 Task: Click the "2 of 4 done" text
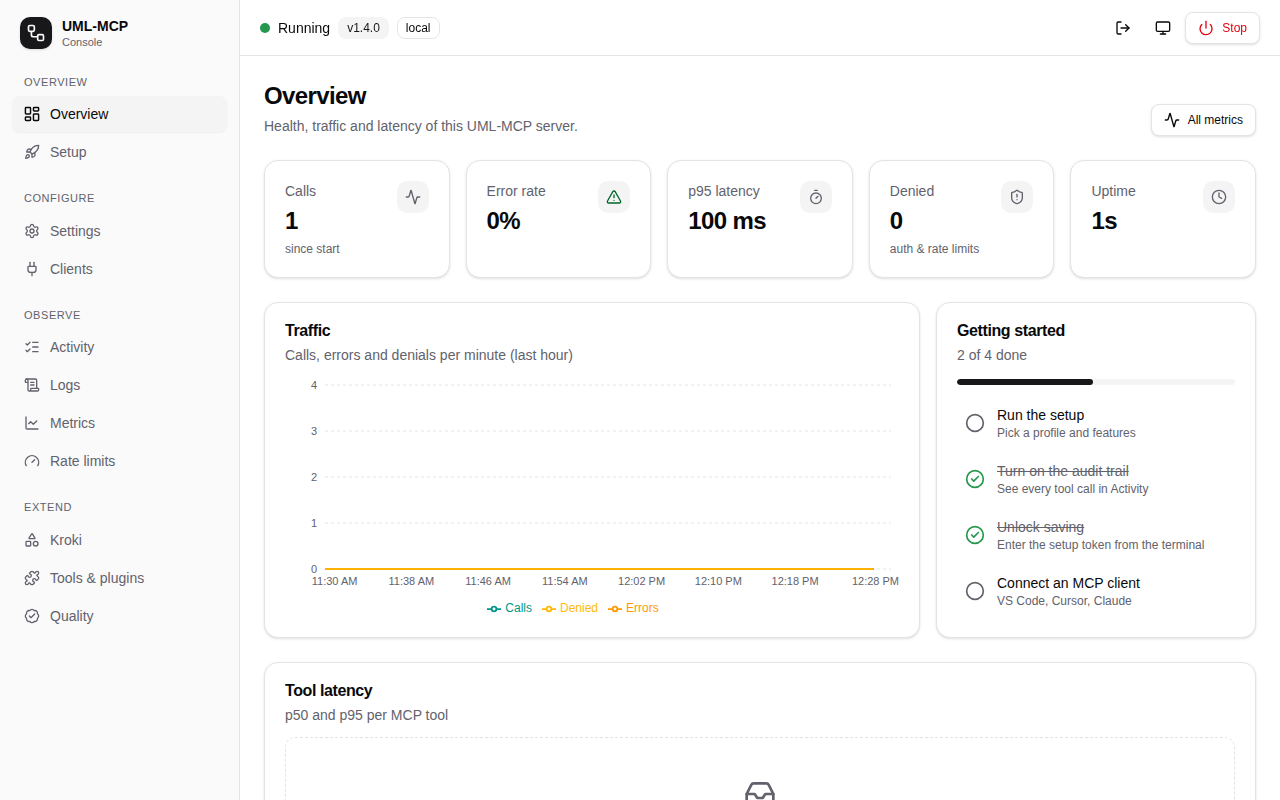coord(992,355)
